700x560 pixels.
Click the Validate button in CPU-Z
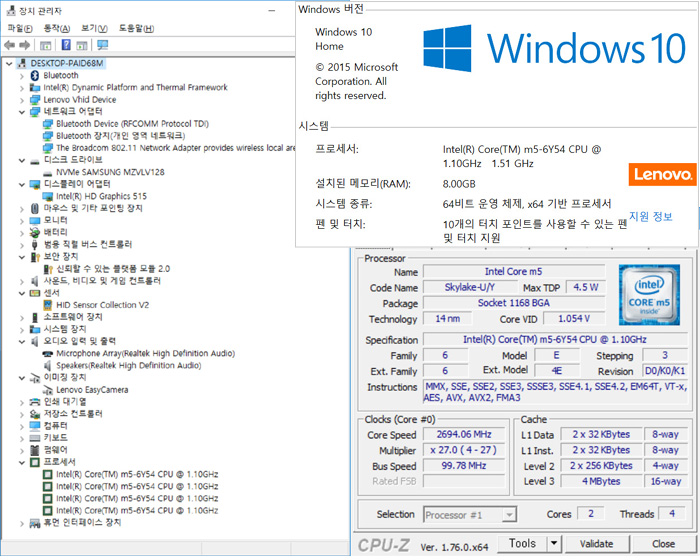coord(596,543)
